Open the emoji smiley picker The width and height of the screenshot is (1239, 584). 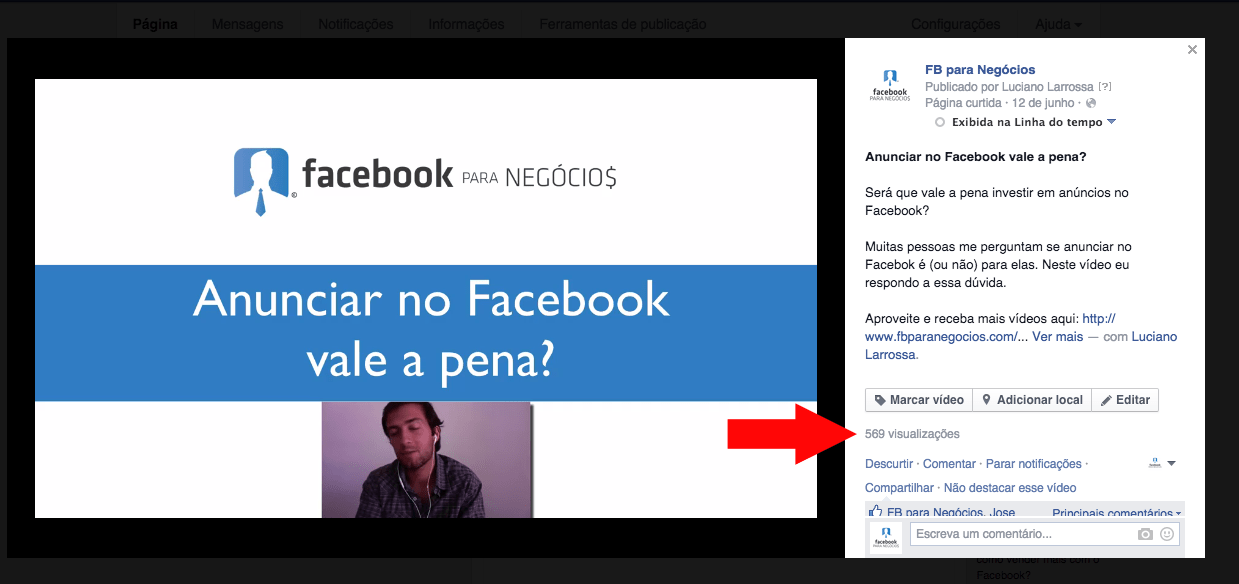coord(1166,535)
